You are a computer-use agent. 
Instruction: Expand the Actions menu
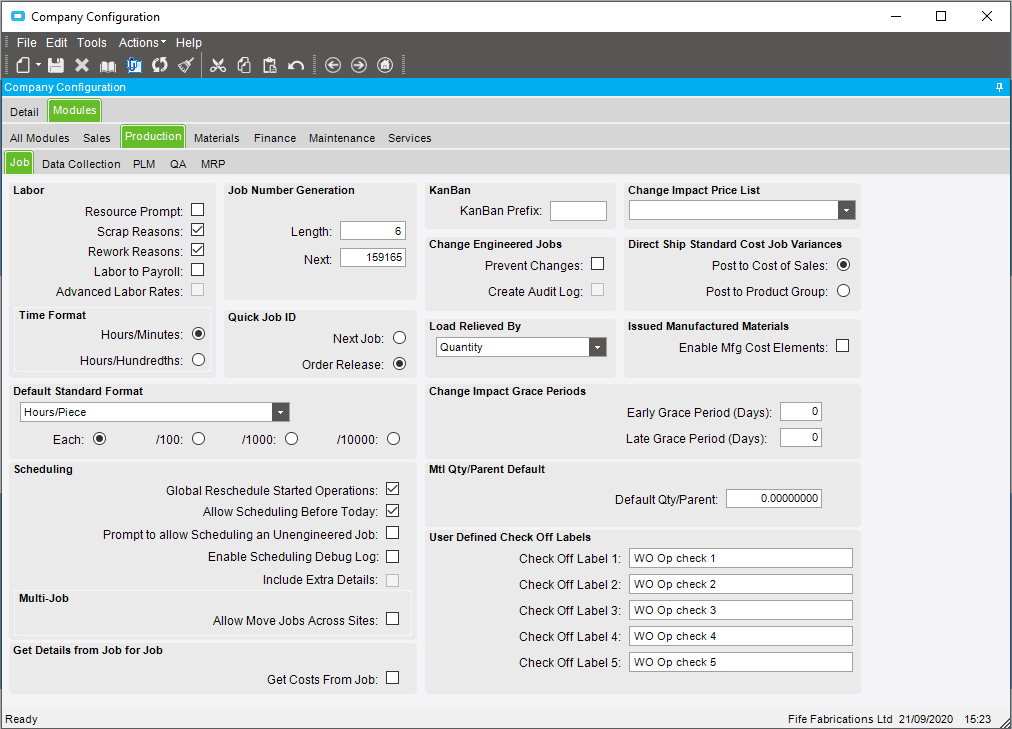tap(142, 43)
